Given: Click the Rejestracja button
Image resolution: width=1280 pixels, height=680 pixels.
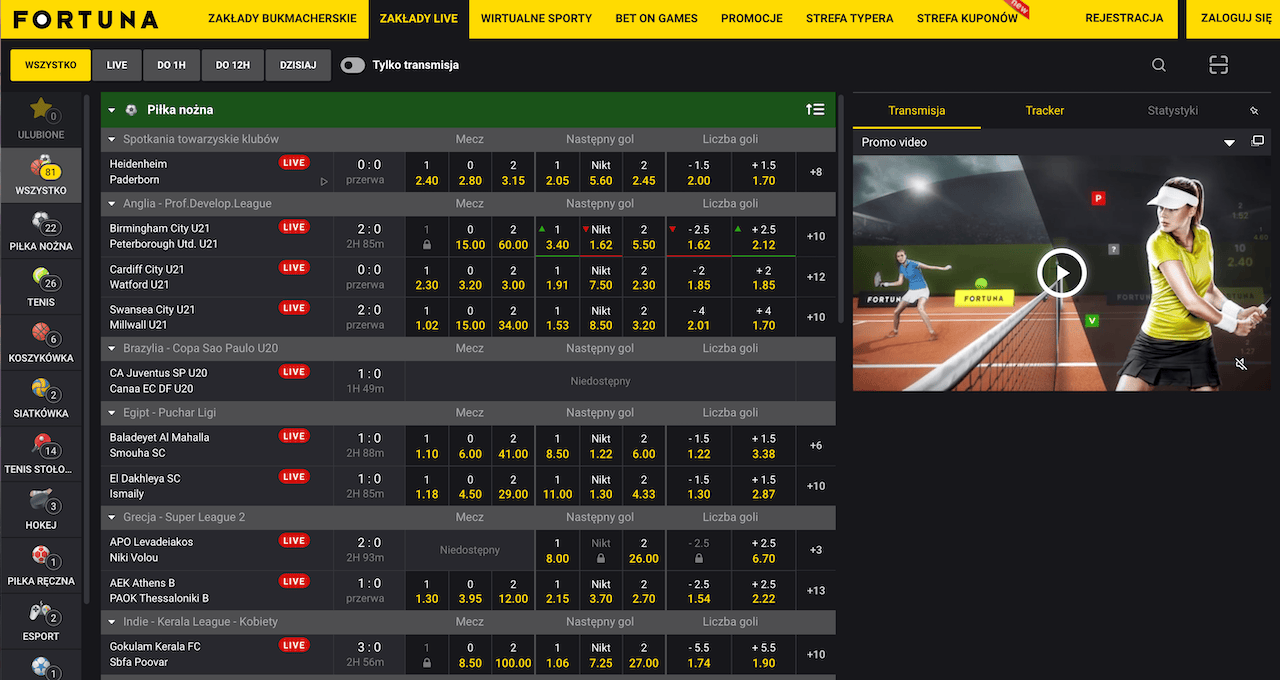Looking at the screenshot, I should click(x=1124, y=19).
